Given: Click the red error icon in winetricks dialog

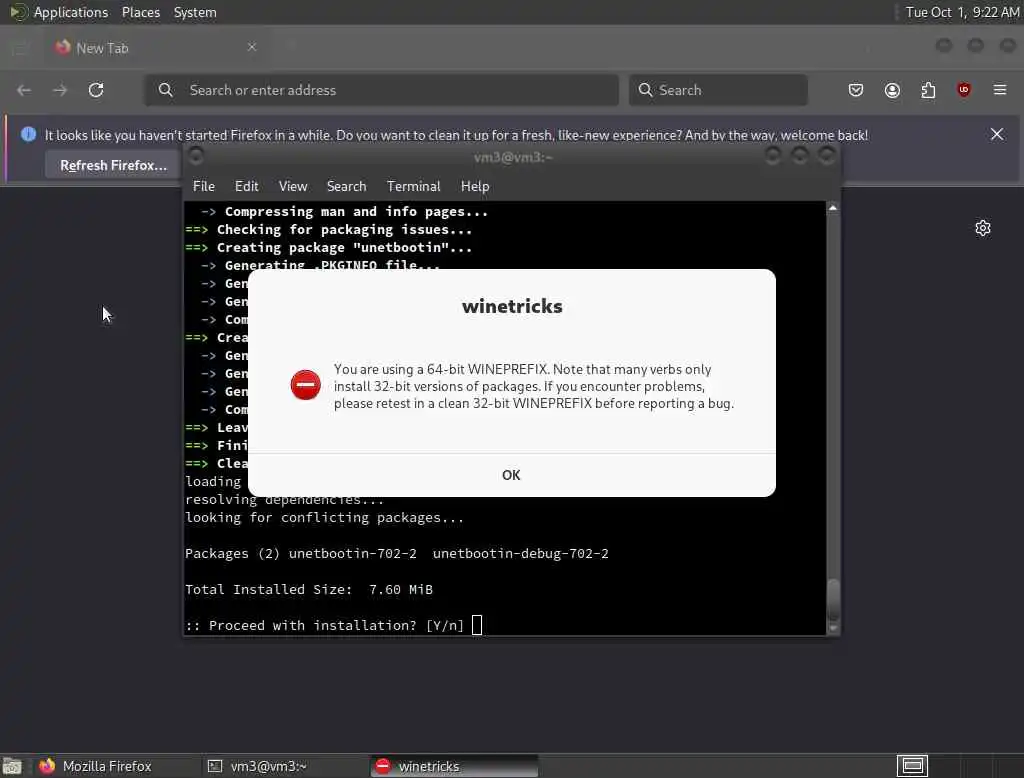Looking at the screenshot, I should (x=305, y=385).
